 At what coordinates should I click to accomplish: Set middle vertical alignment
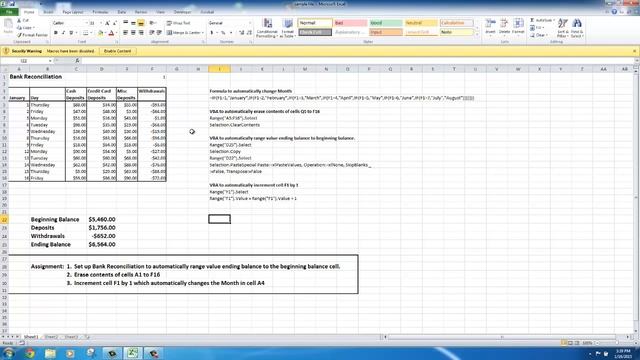(x=133, y=23)
